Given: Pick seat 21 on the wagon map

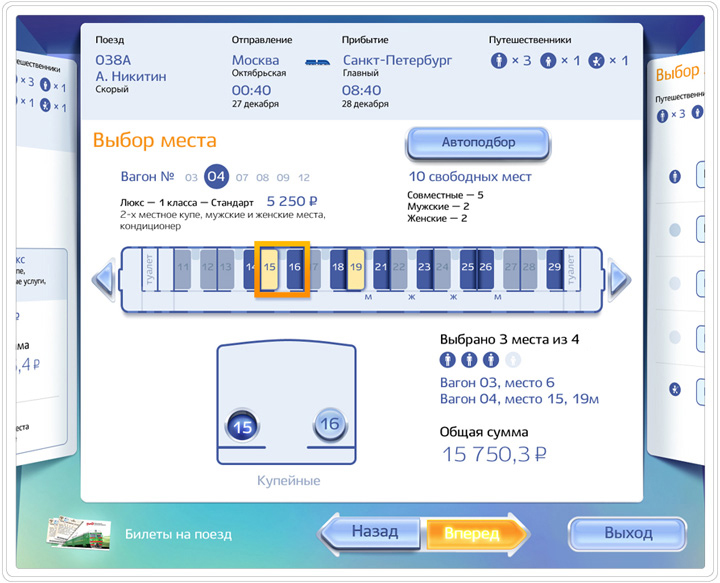Looking at the screenshot, I should [x=381, y=269].
